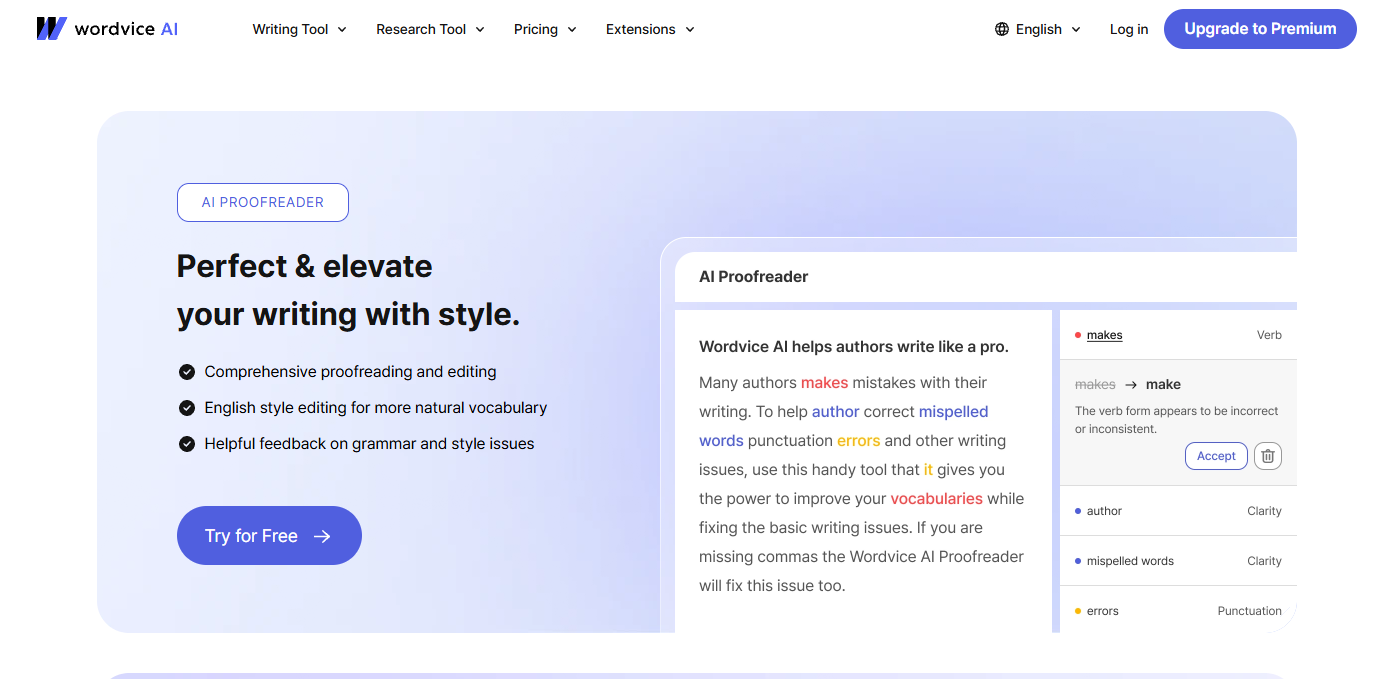The width and height of the screenshot is (1388, 679).
Task: Click the blue highlighted word author in text
Action: pos(836,411)
